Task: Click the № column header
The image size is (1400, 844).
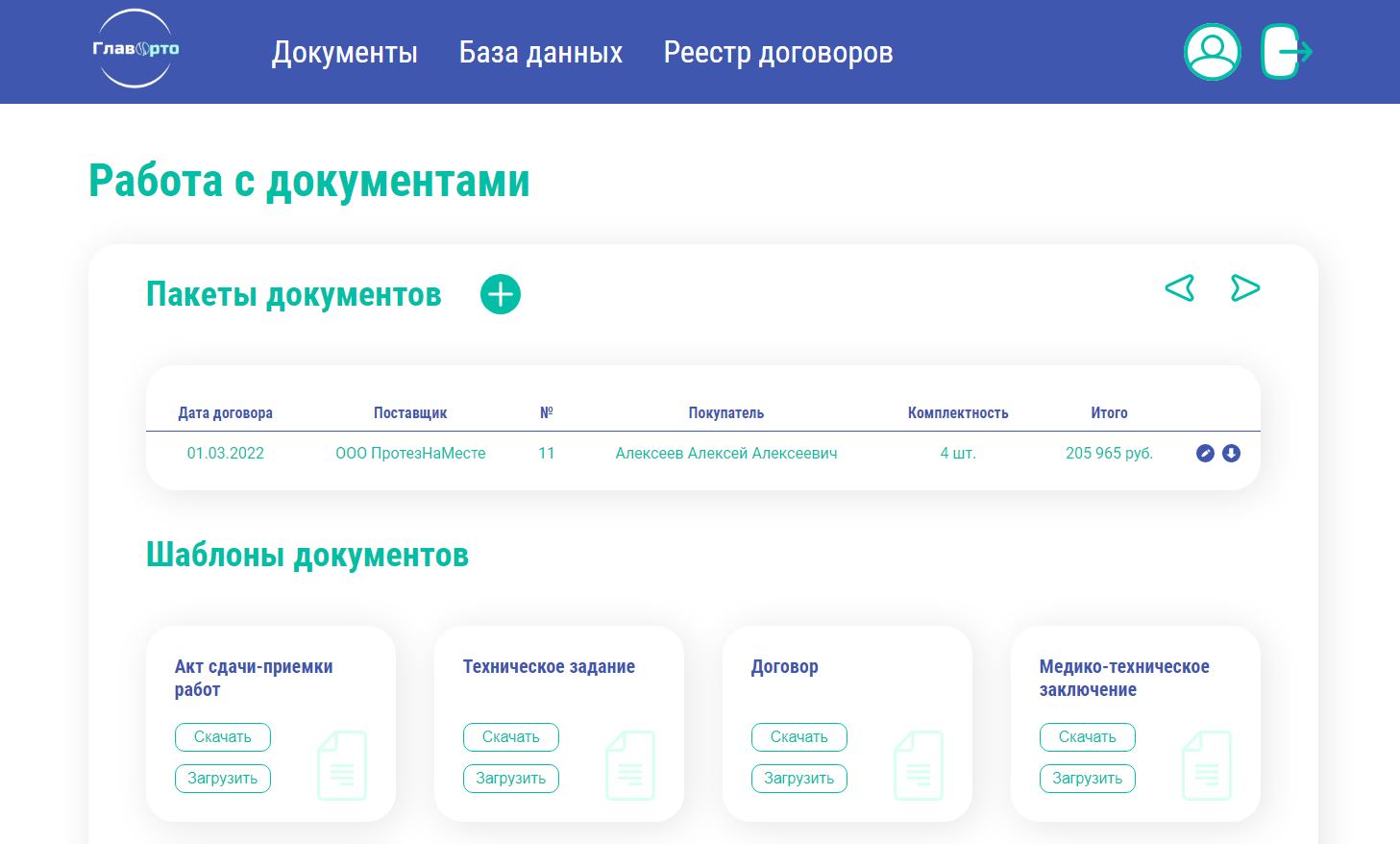Action: 547,413
